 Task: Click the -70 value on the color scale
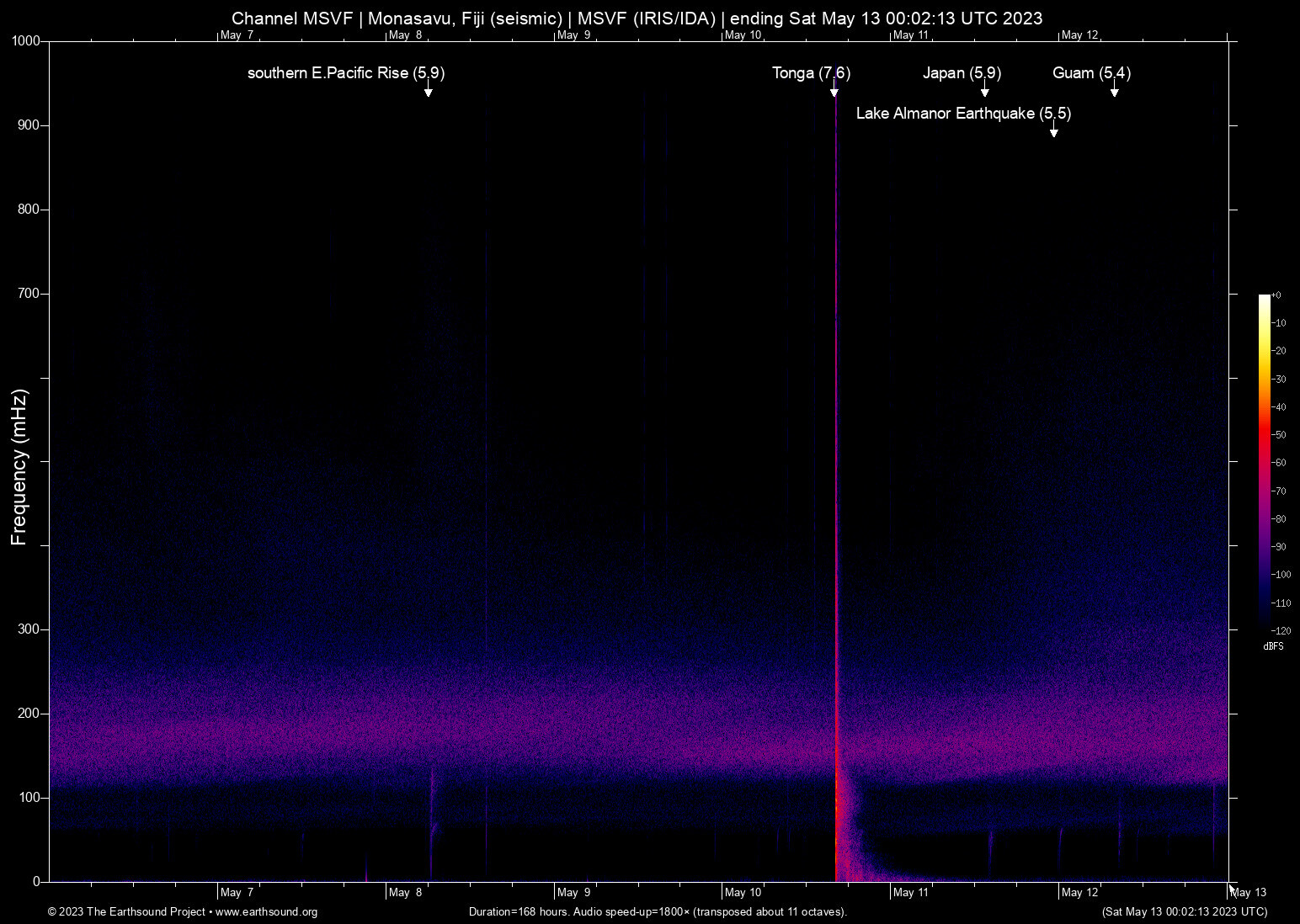pyautogui.click(x=1278, y=491)
